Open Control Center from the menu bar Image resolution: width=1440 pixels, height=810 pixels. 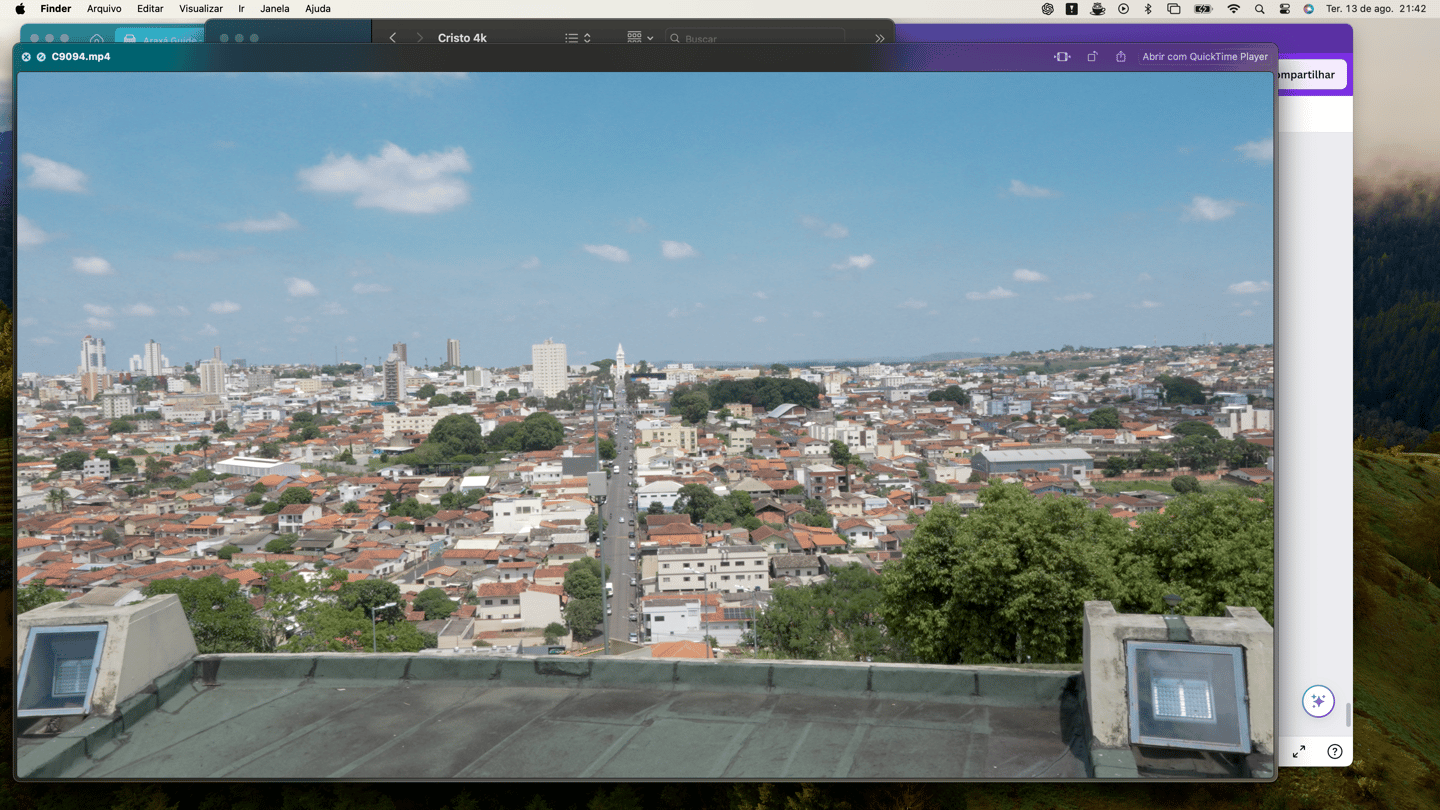click(x=1285, y=9)
